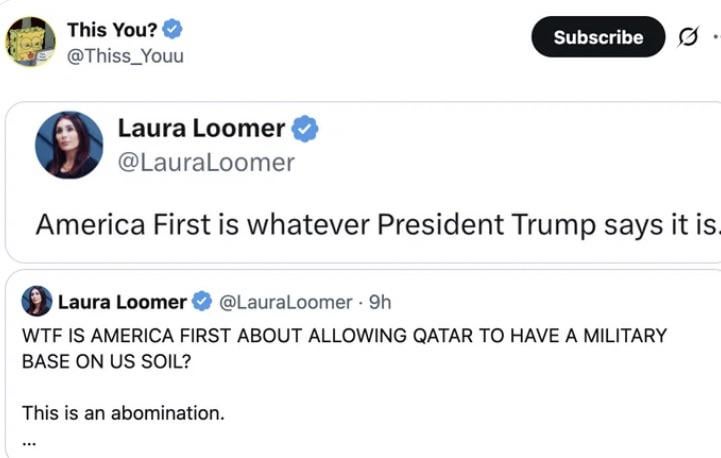Image resolution: width=721 pixels, height=458 pixels.
Task: Open the 9h timestamp link
Action: 380,302
